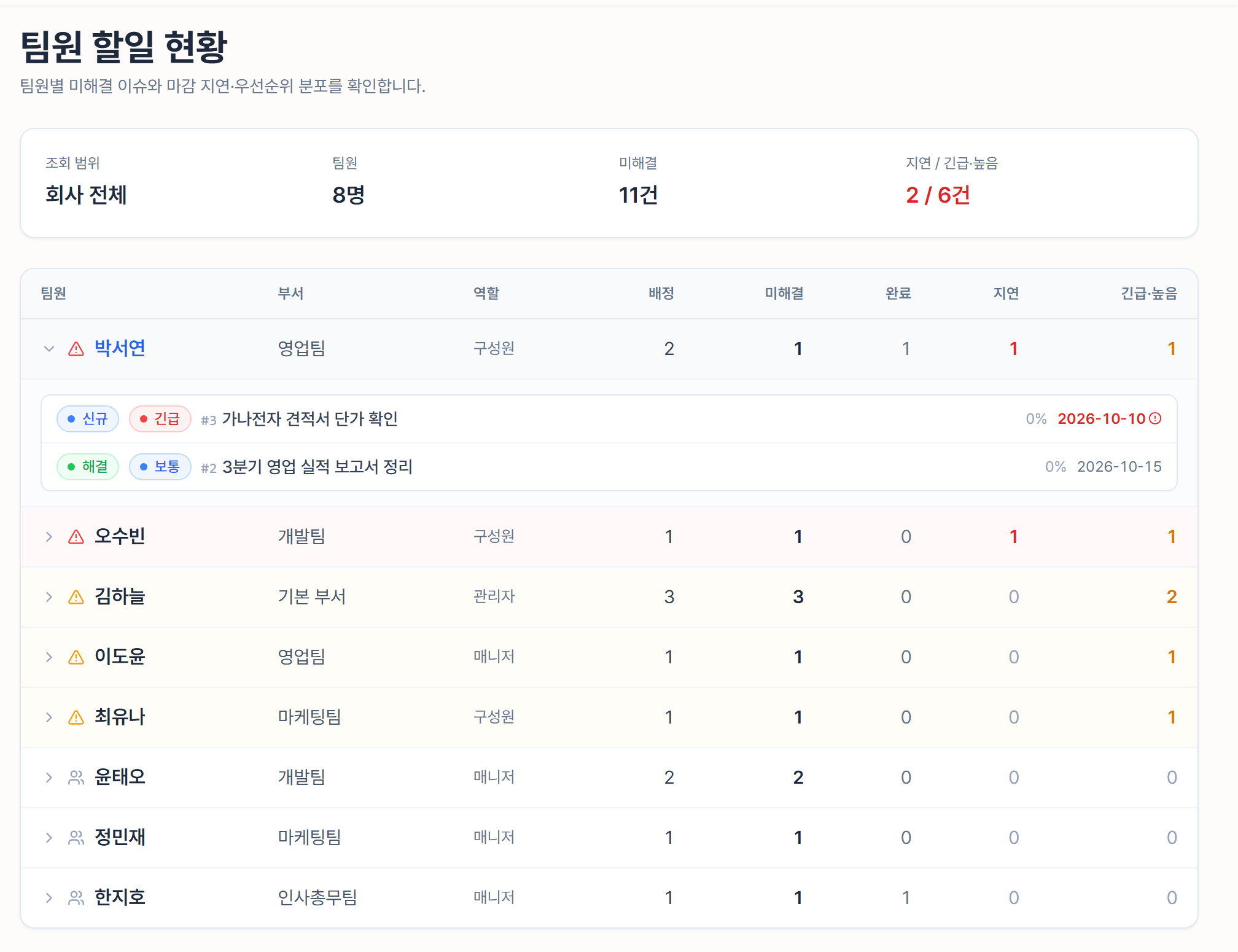This screenshot has width=1238, height=952.
Task: Open member name 이도윤
Action: pos(120,657)
